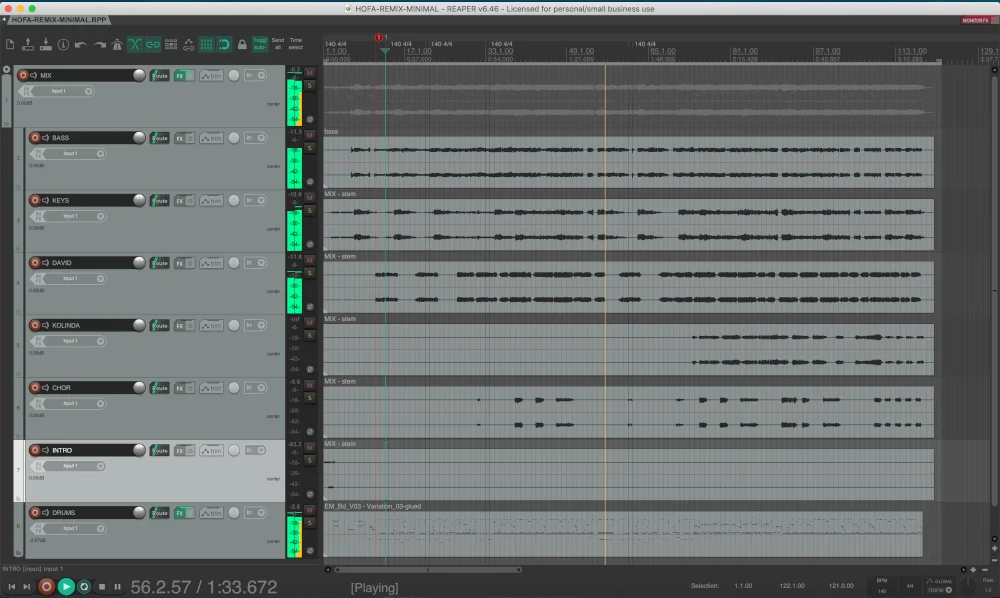Viewport: 1000px width, 598px height.
Task: Solo the CHOR track
Action: [x=310, y=398]
